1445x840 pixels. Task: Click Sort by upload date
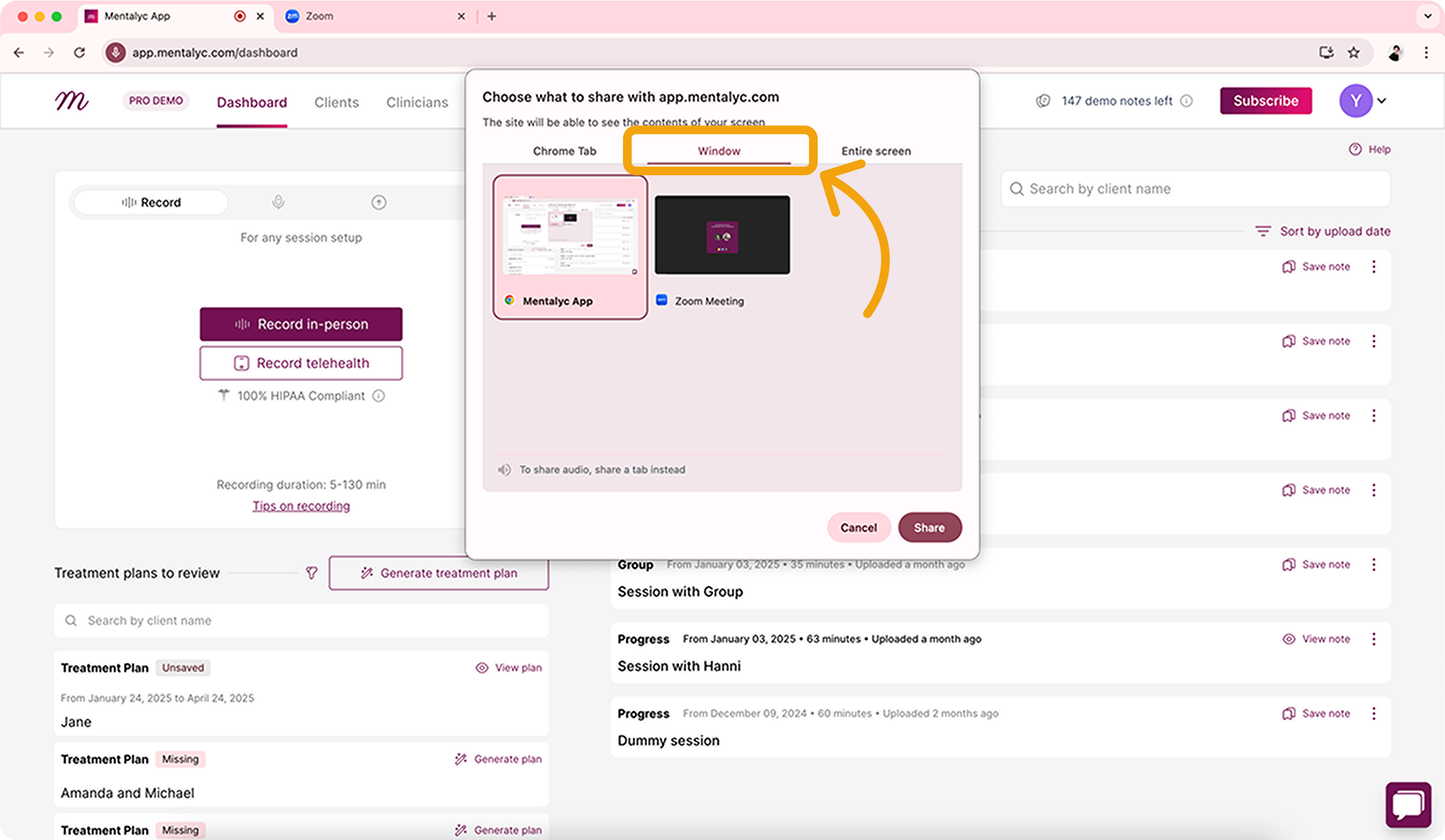click(x=1323, y=231)
